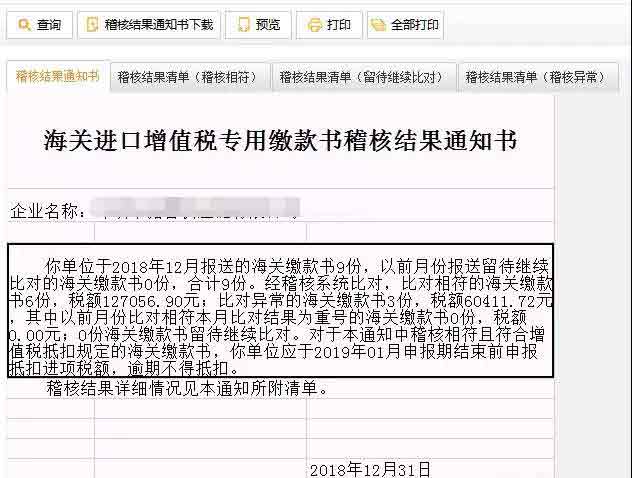Click the text 你单位于2018年12月报送的海关缴款书9份
The width and height of the screenshot is (632, 478).
203,266
